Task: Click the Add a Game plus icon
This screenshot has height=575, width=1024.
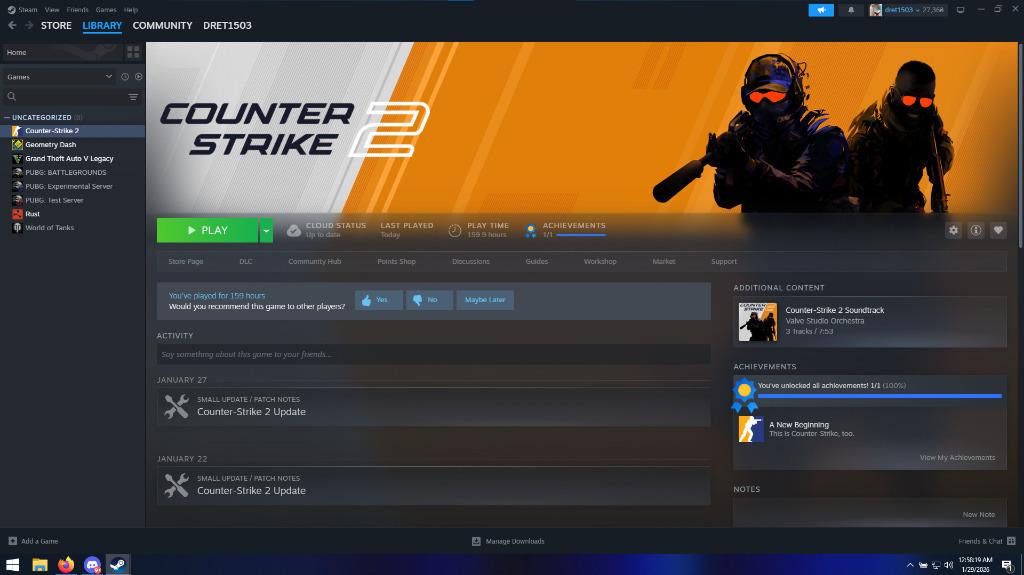Action: coord(12,541)
